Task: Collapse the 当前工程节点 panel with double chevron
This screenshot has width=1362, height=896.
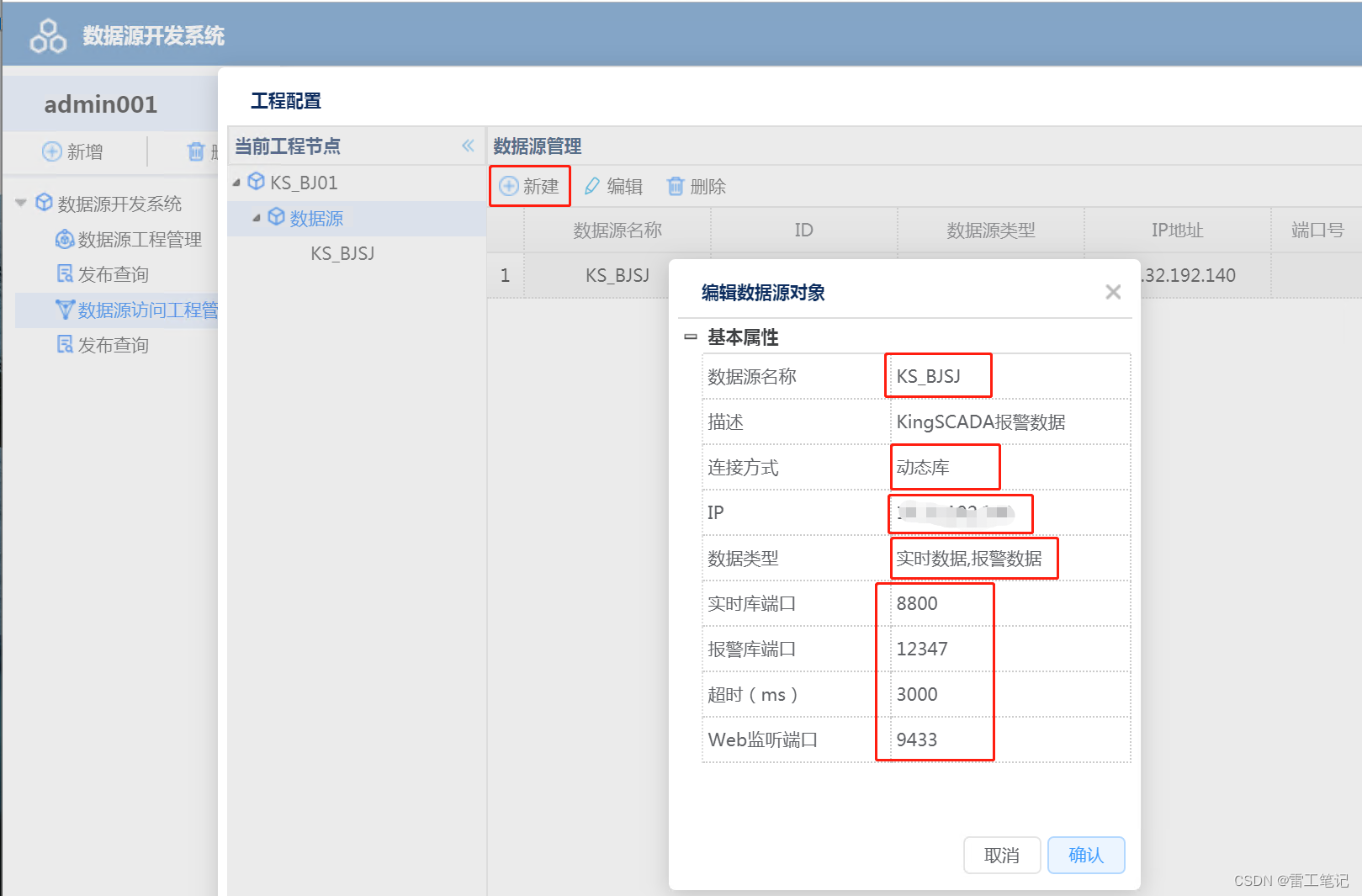Action: tap(468, 146)
